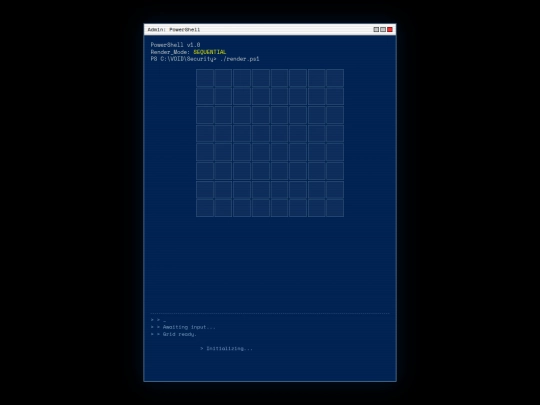Minimize the Admin PowerShell window

pos(376,30)
